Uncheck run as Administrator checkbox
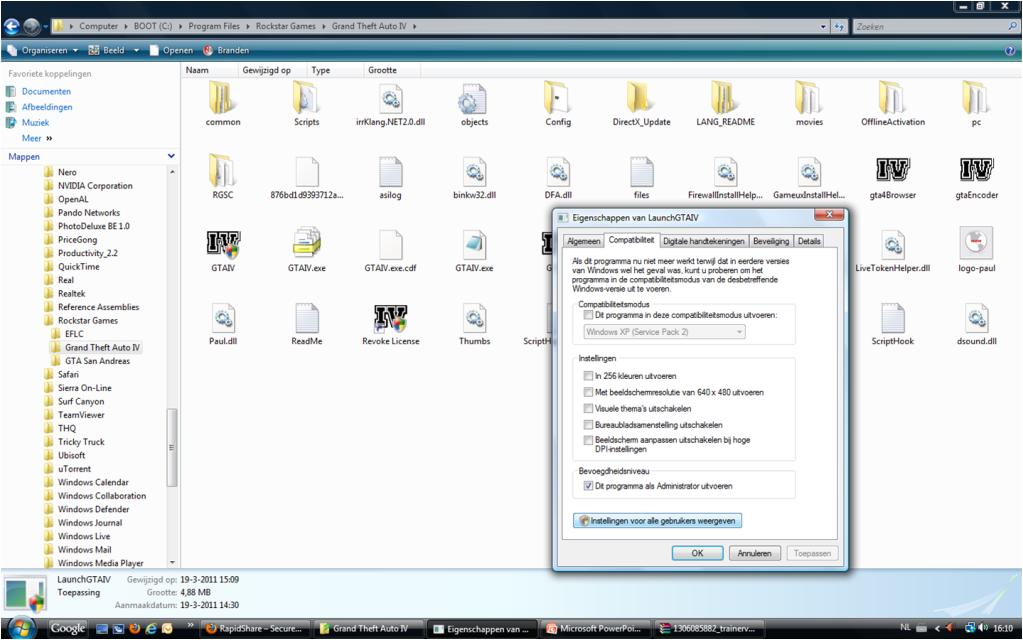This screenshot has height=640, width=1023. pyautogui.click(x=588, y=486)
